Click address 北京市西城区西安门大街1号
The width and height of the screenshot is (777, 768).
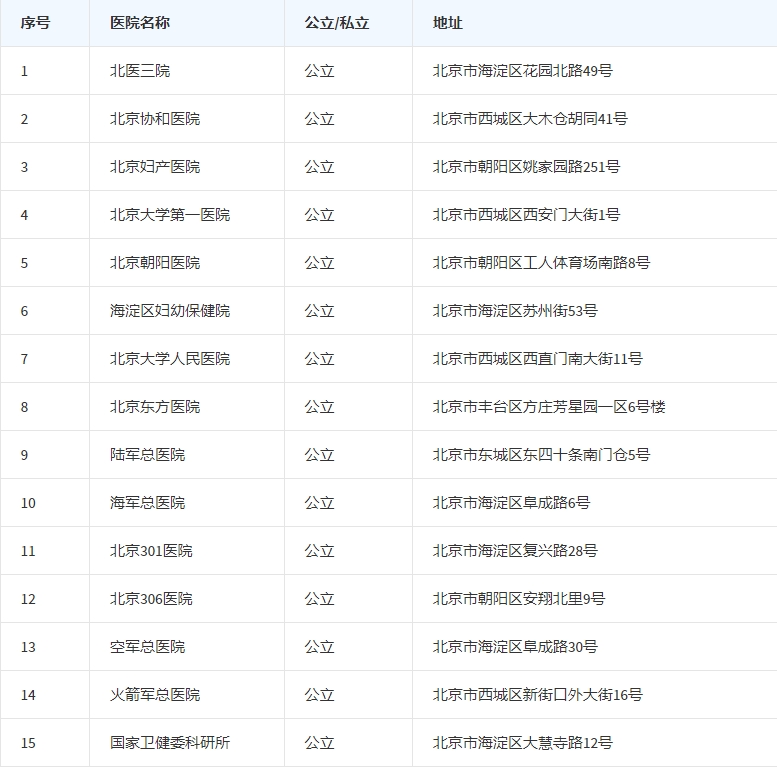pos(526,215)
